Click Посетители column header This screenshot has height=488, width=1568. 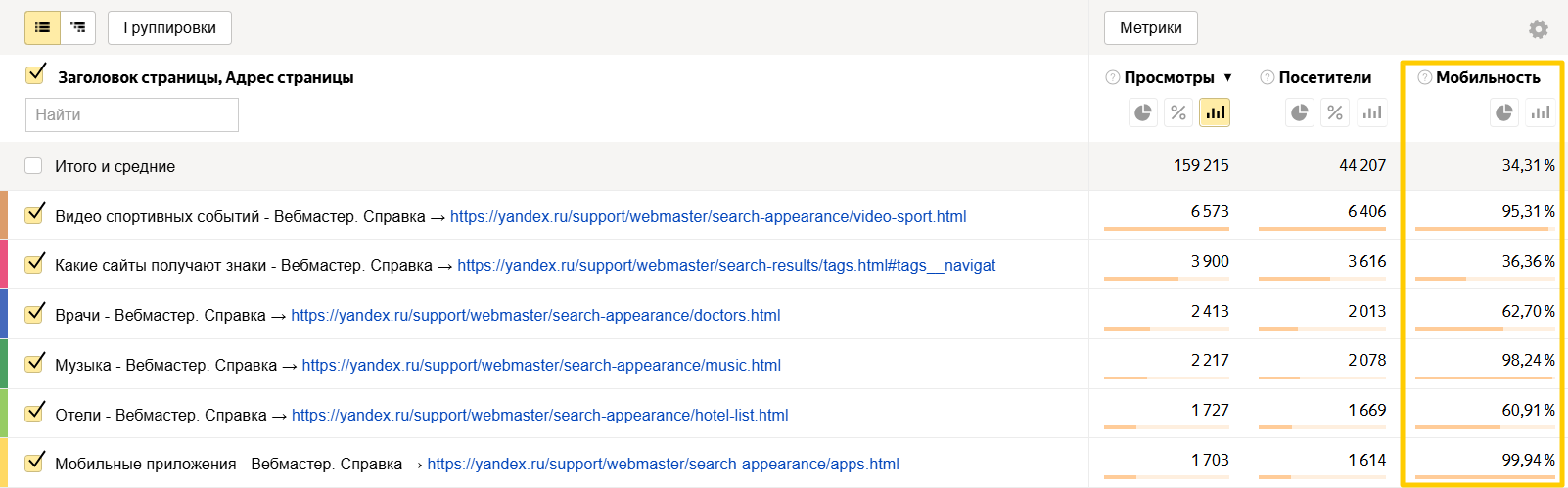point(1324,78)
